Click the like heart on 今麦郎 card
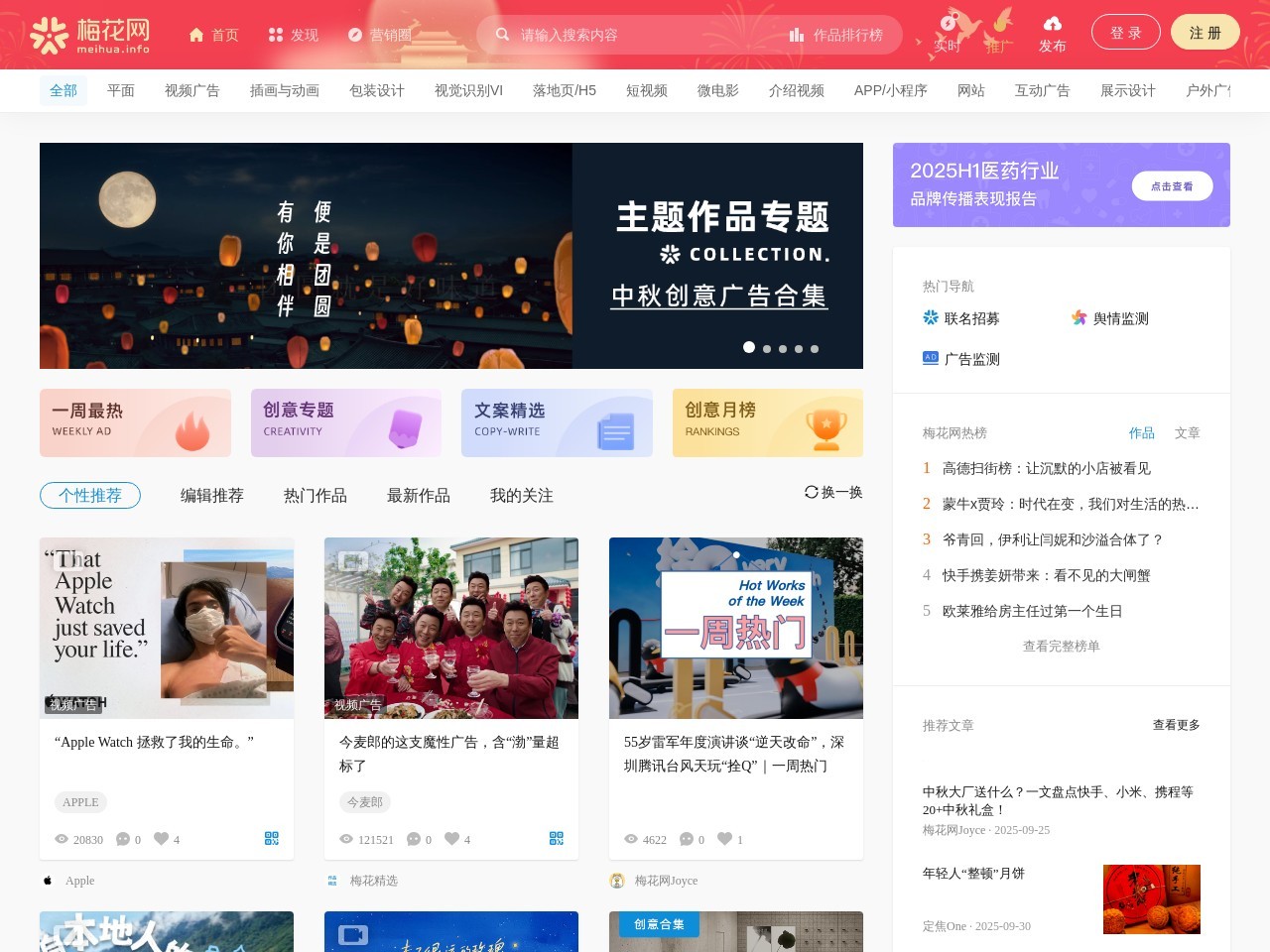The width and height of the screenshot is (1270, 952). click(x=451, y=839)
